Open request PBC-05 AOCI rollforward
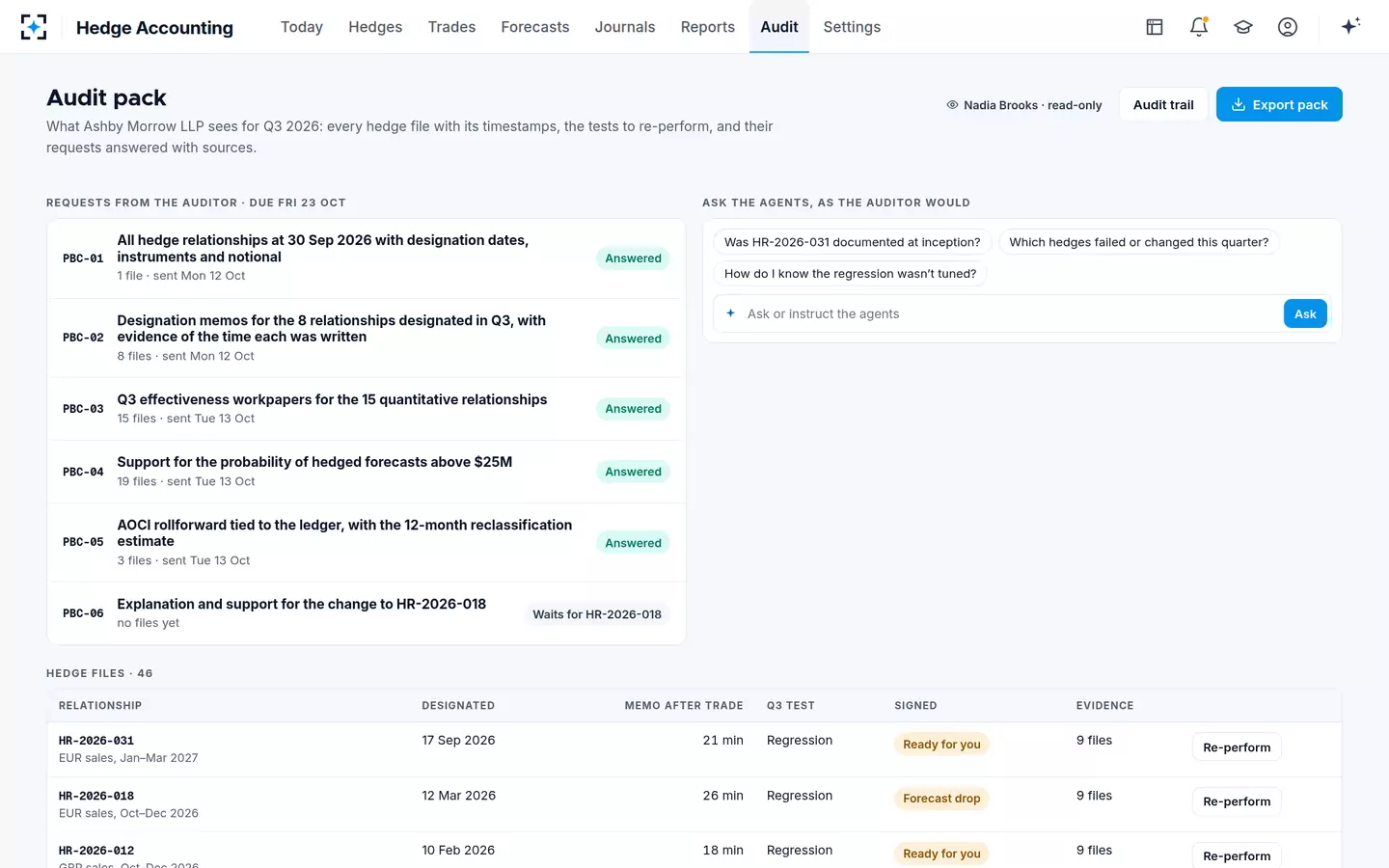This screenshot has height=868, width=1389. [x=367, y=542]
